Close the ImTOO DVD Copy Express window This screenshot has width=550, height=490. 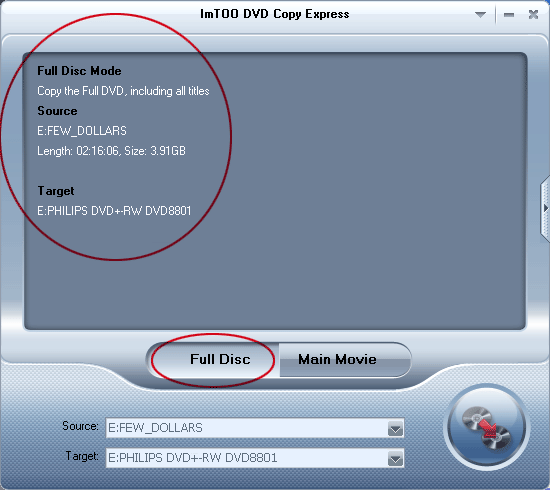(x=534, y=15)
